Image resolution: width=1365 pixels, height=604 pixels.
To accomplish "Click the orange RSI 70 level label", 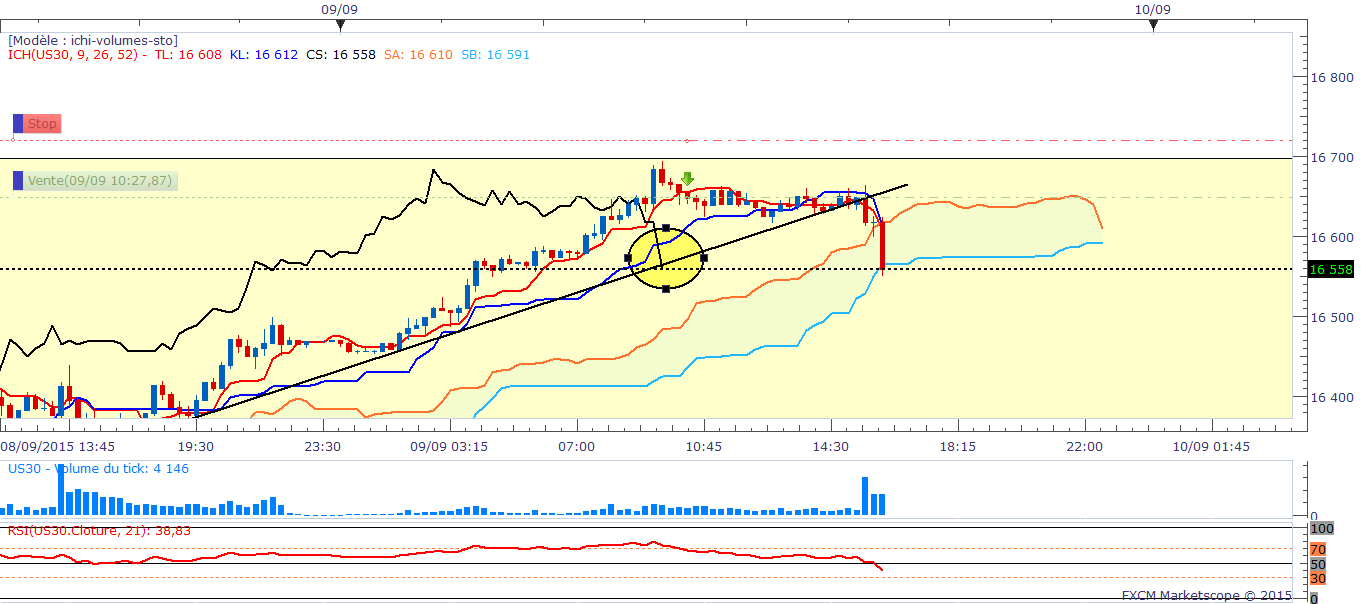I will [1318, 549].
